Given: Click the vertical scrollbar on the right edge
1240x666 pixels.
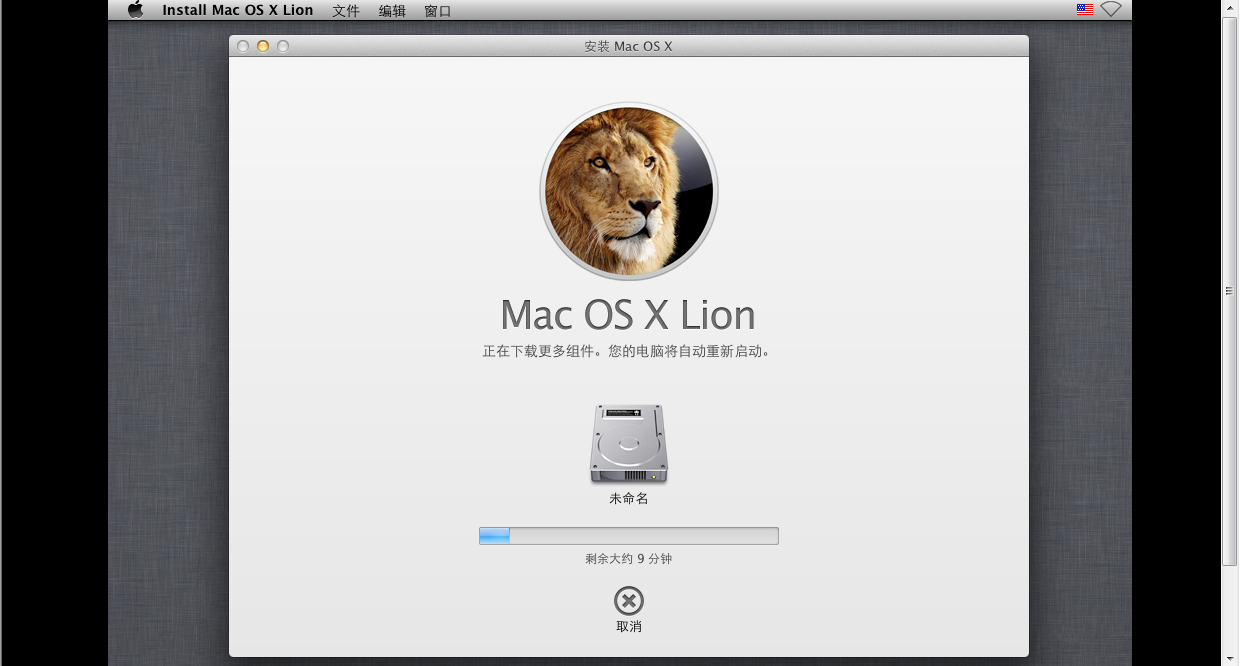Looking at the screenshot, I should point(1230,291).
